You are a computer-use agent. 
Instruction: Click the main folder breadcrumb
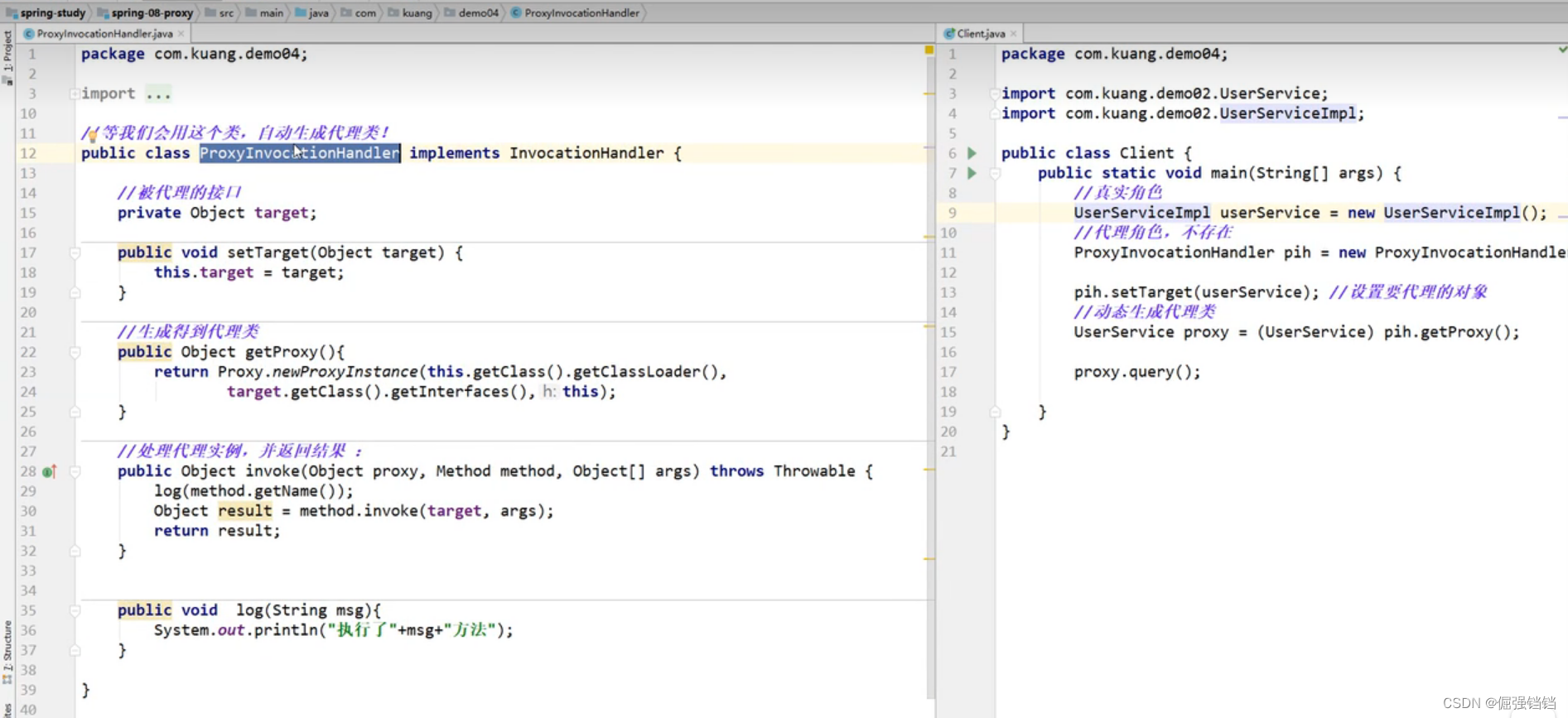pyautogui.click(x=264, y=12)
